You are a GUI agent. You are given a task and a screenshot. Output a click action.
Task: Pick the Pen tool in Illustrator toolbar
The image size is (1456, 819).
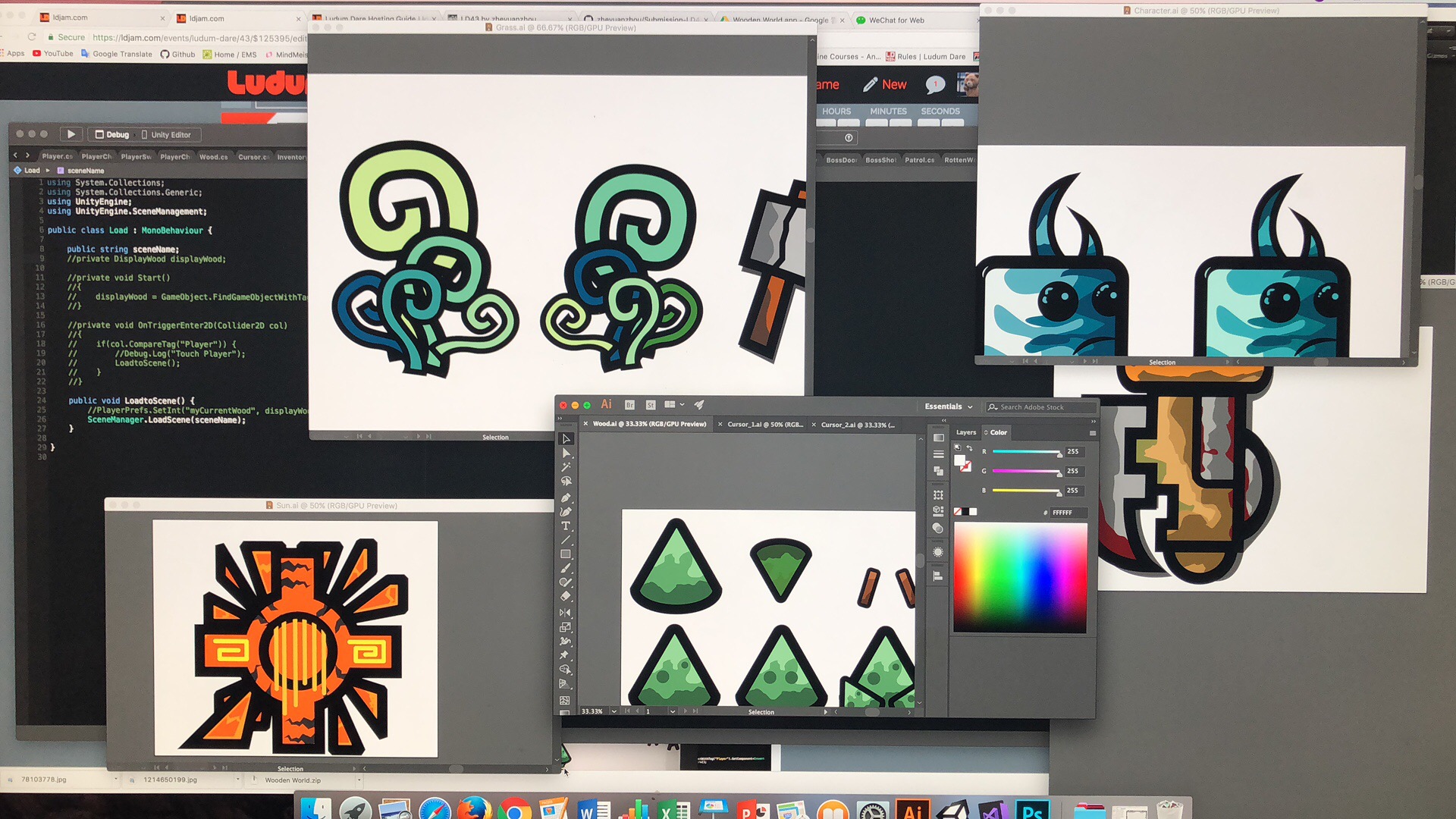pos(566,497)
